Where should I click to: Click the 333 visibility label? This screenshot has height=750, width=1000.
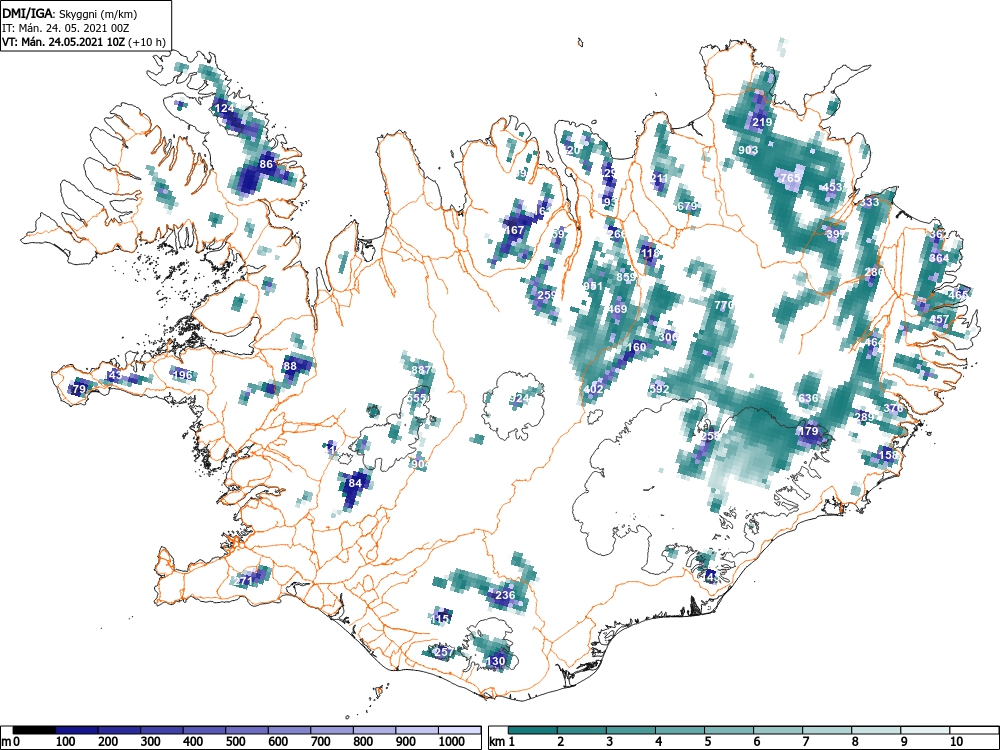pyautogui.click(x=869, y=202)
